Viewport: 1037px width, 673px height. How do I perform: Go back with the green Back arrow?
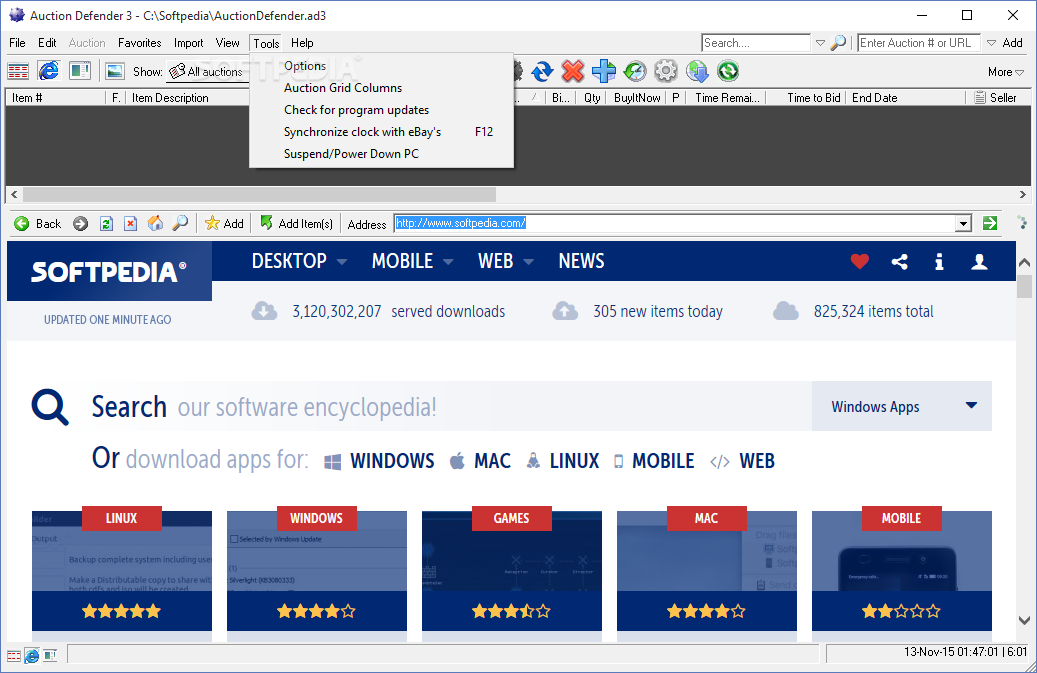coord(38,223)
